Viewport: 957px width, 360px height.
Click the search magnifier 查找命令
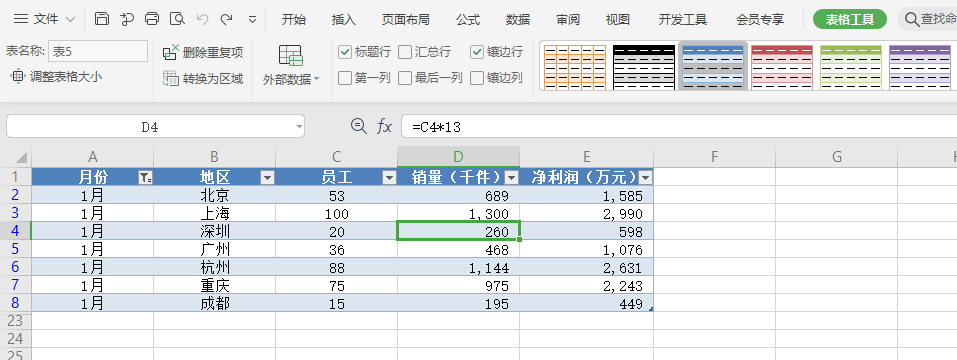pos(912,20)
